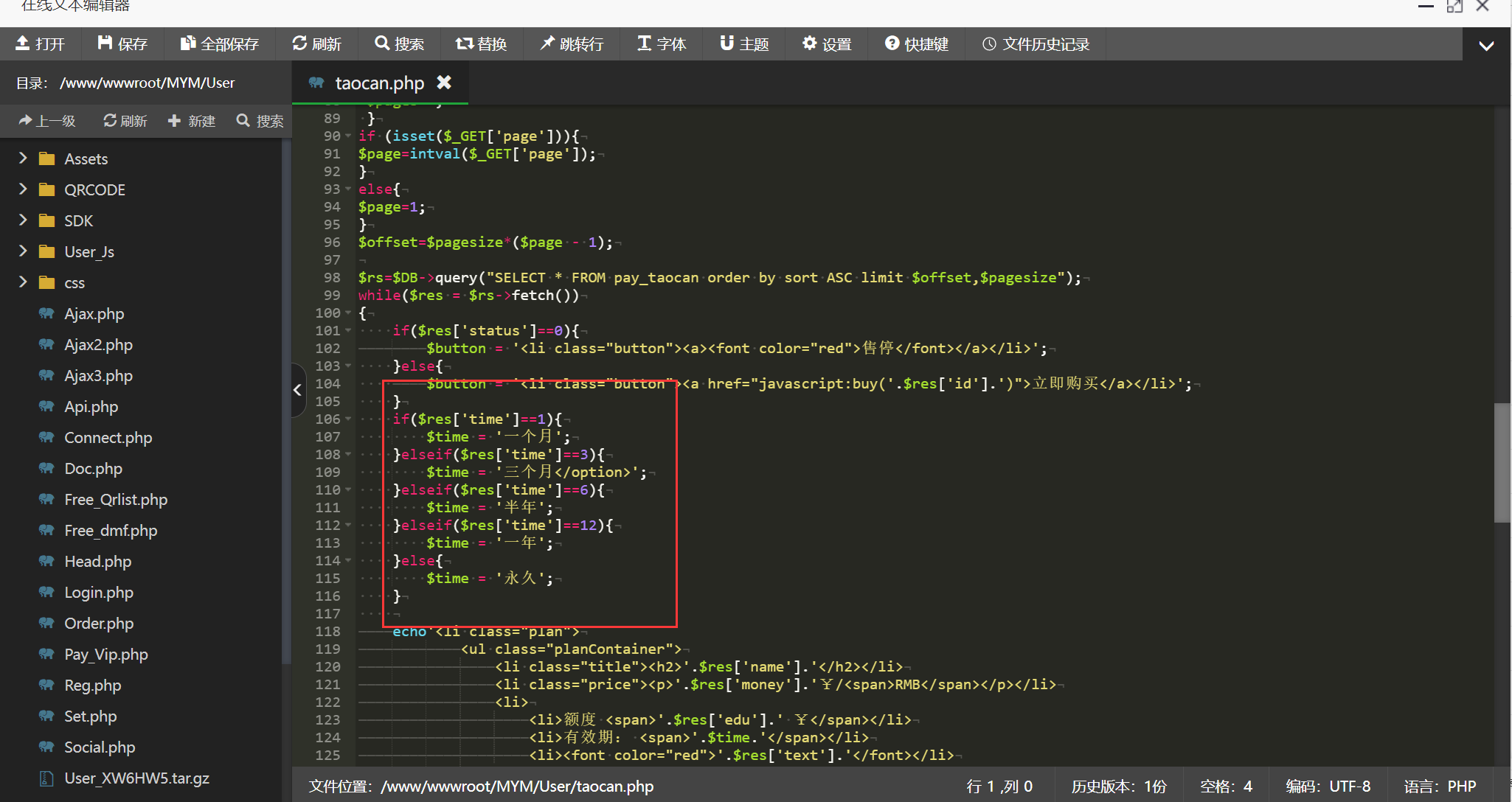Click the 历史版本: 1份 status entry
Viewport: 1512px width, 802px height.
click(x=1119, y=787)
